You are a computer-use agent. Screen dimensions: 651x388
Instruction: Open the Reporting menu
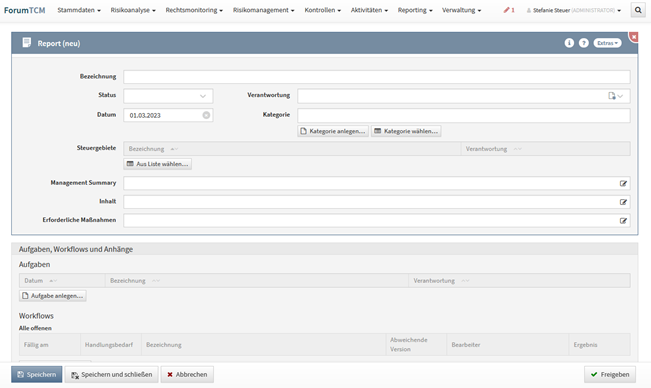[415, 10]
